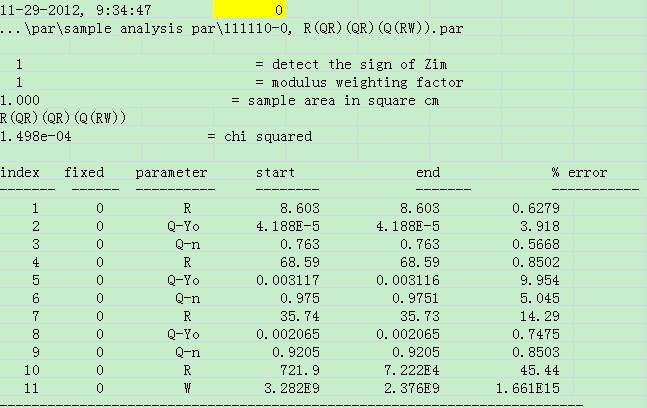This screenshot has width=647, height=408.
Task: Select the 'start' column header
Action: 275,172
